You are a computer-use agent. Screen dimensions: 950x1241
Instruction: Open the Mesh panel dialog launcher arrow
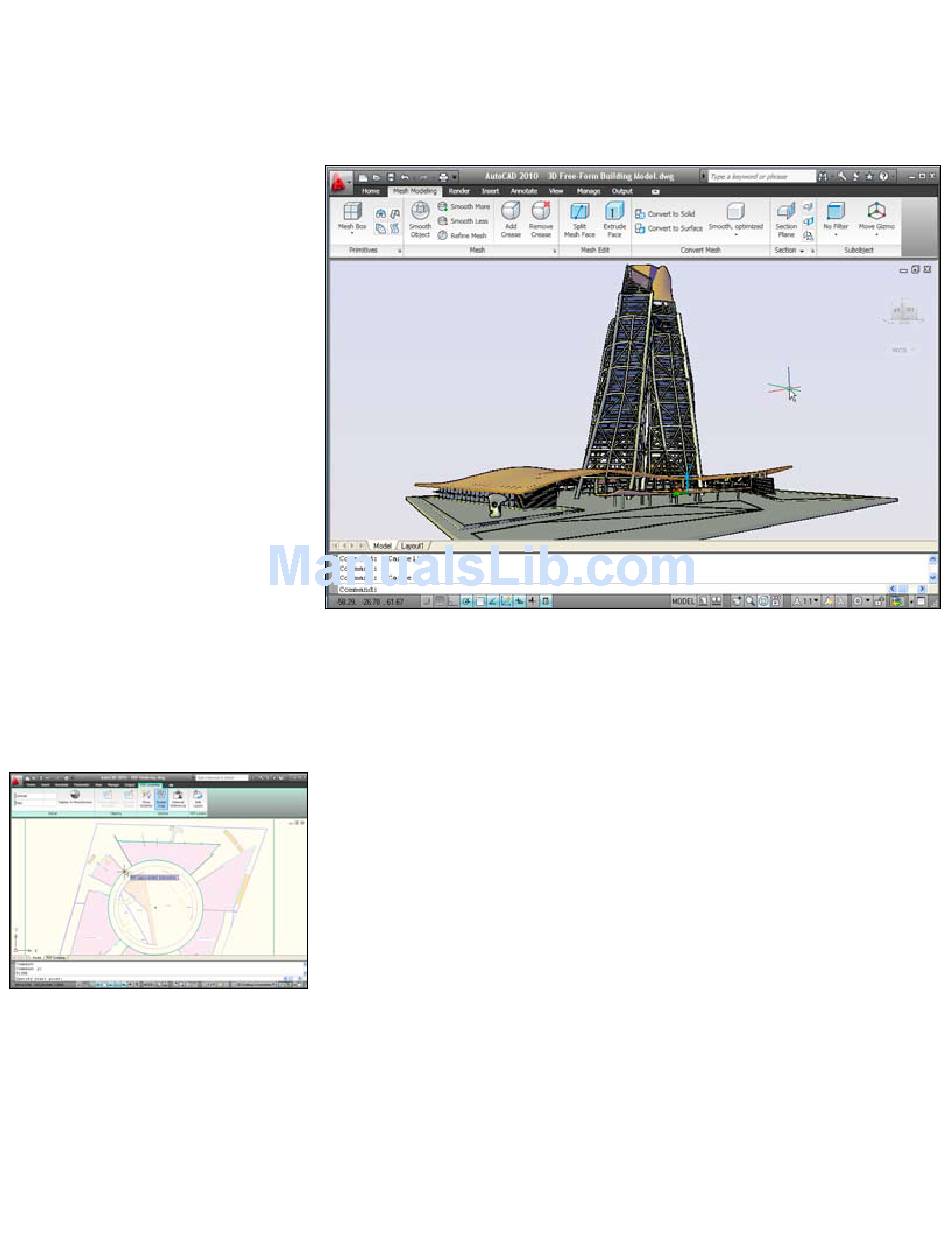point(555,251)
